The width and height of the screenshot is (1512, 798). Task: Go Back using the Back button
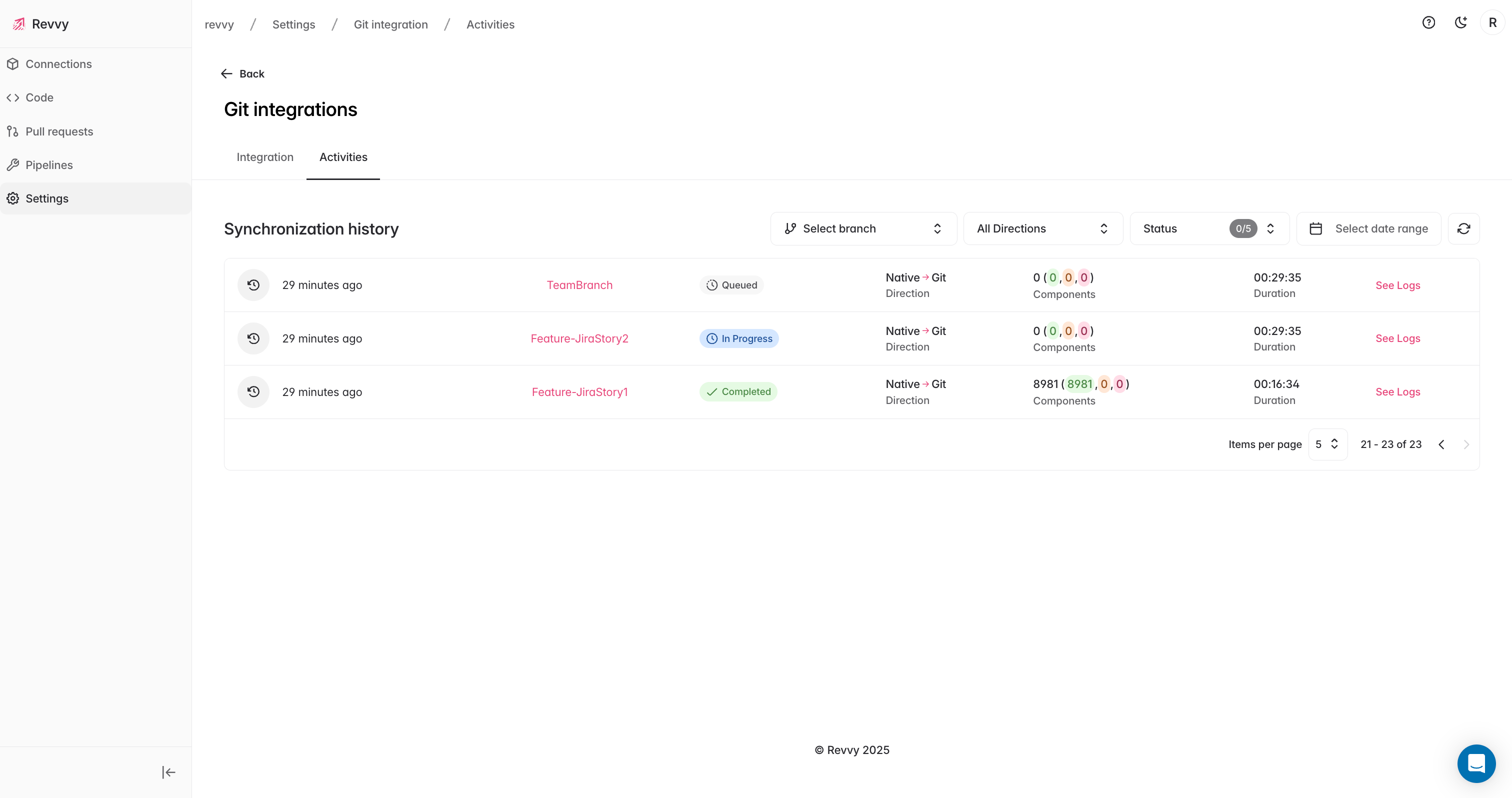point(242,73)
